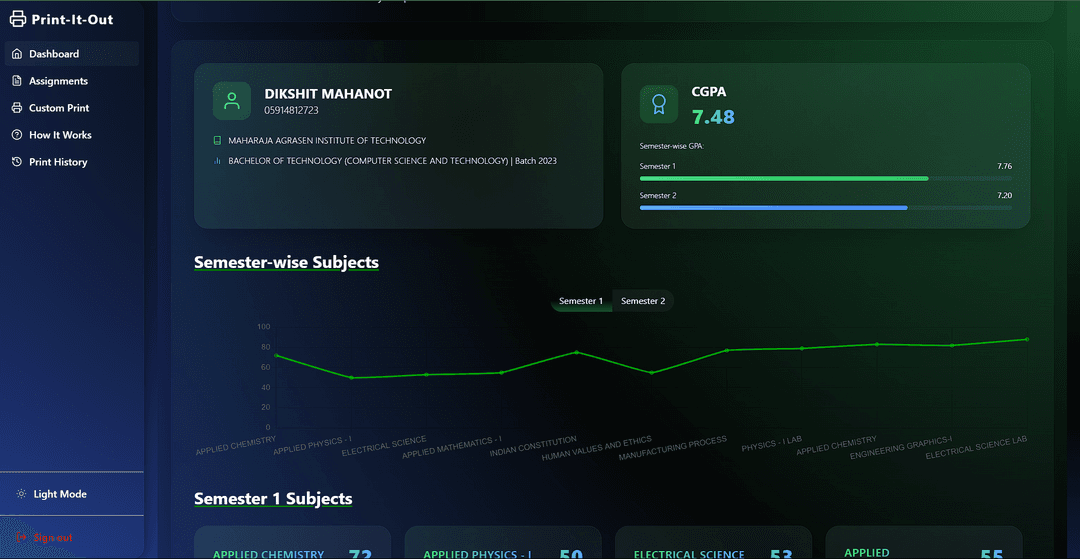Click the Print History clock icon
Image resolution: width=1080 pixels, height=559 pixels.
coord(17,162)
